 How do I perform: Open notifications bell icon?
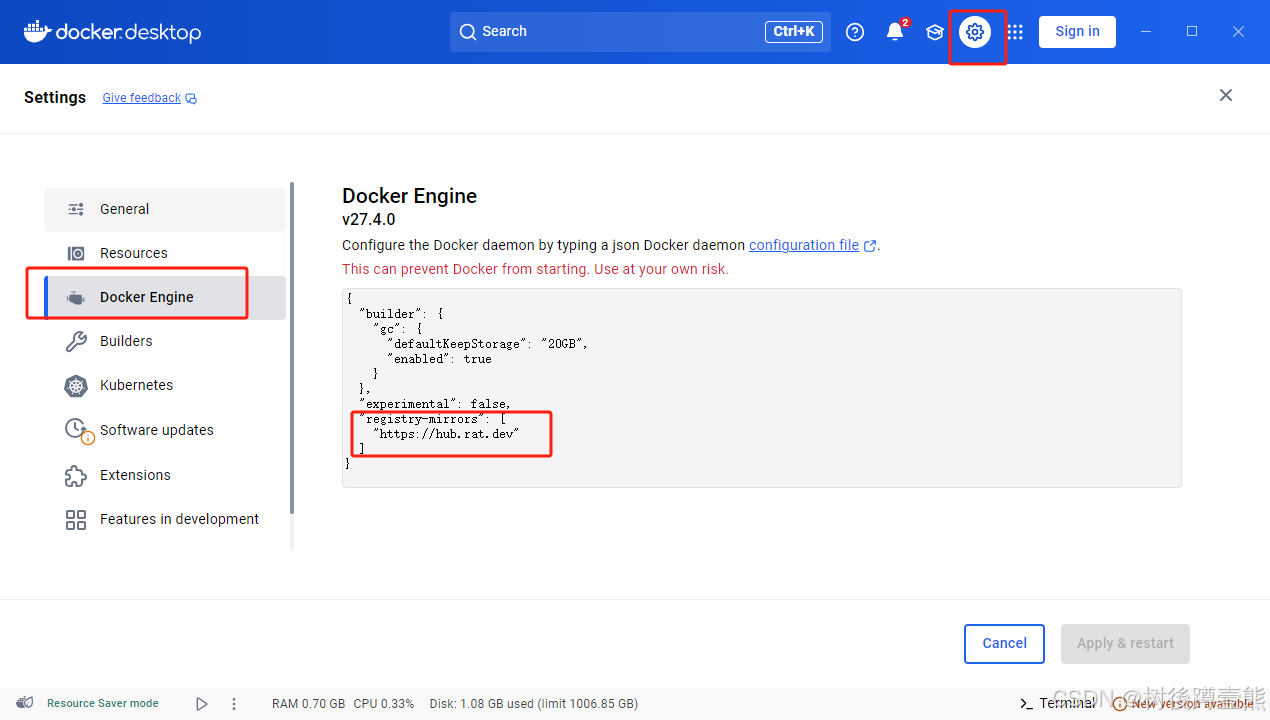(895, 32)
